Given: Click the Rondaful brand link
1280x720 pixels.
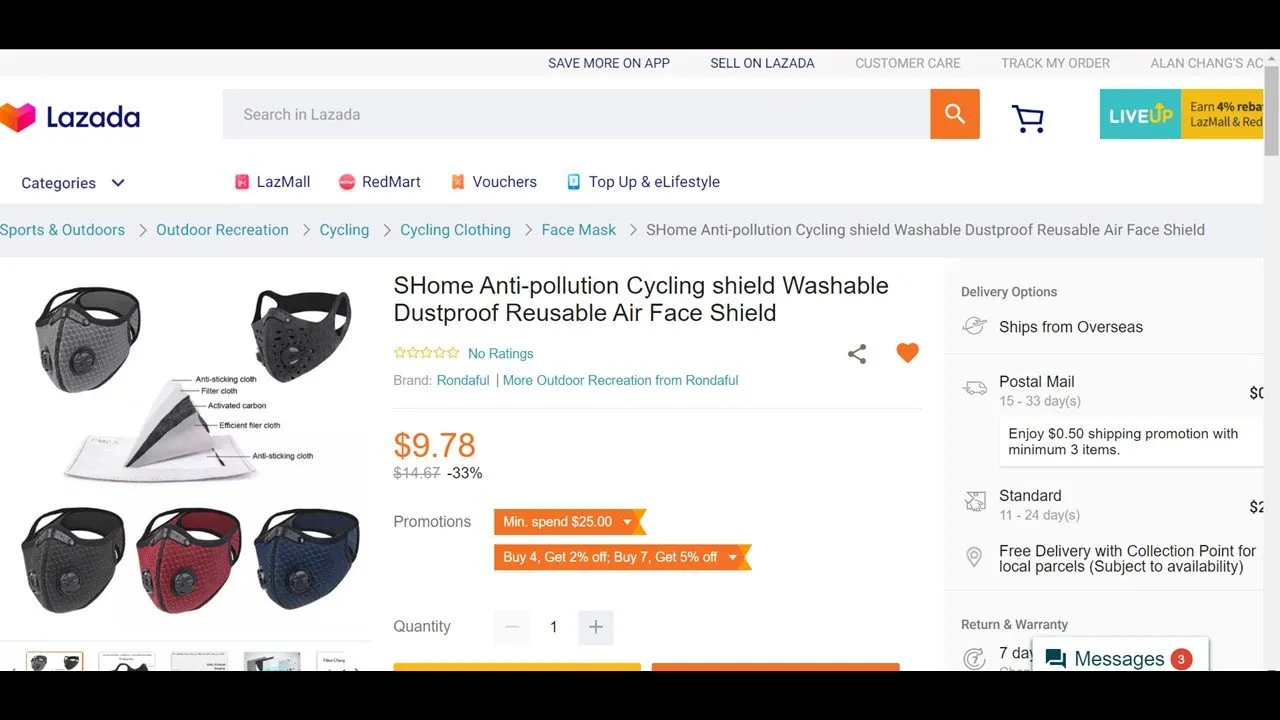Looking at the screenshot, I should coord(463,380).
